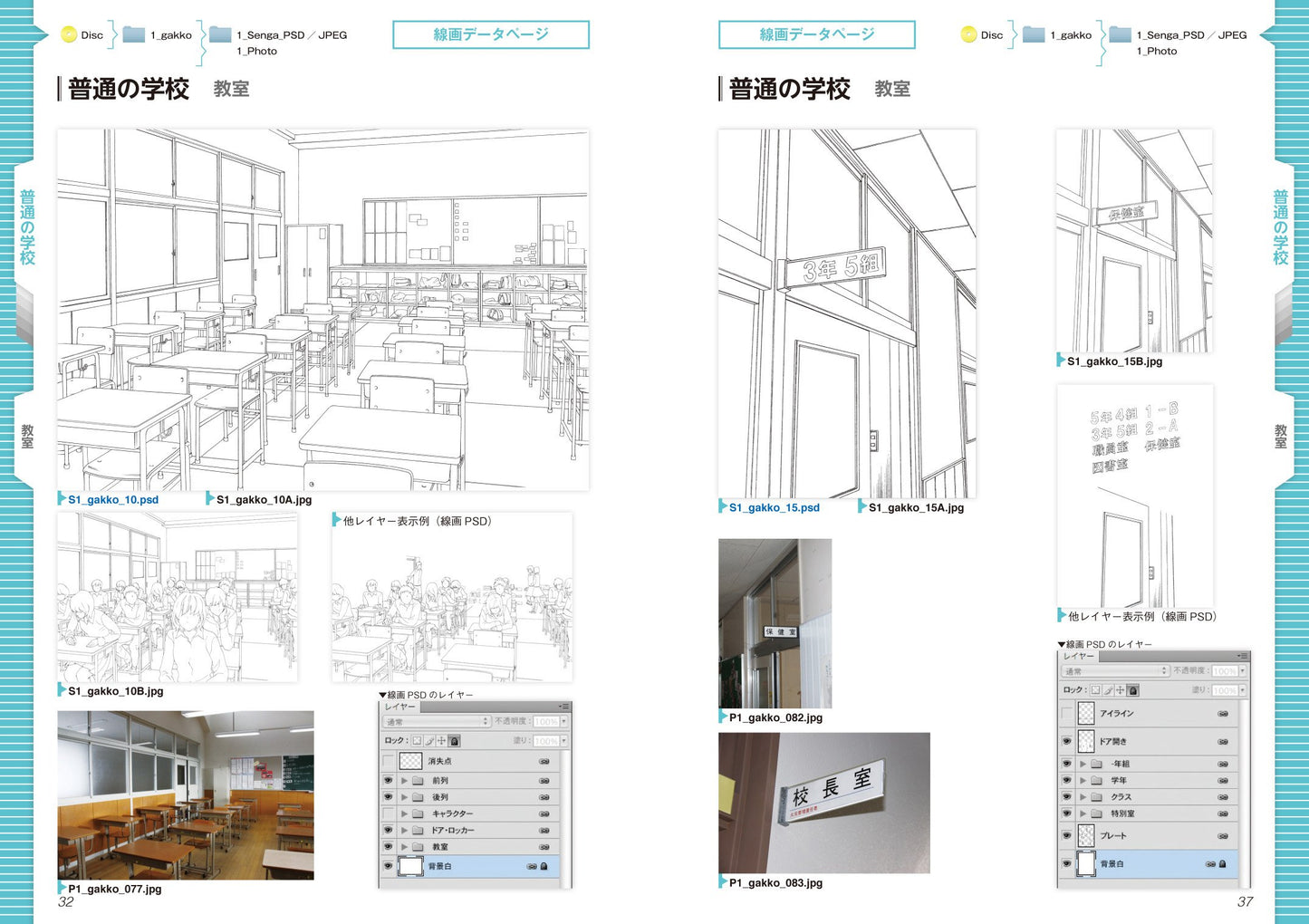Image resolution: width=1309 pixels, height=924 pixels.
Task: Select the レイヤー tab in right panel
Action: (1079, 656)
